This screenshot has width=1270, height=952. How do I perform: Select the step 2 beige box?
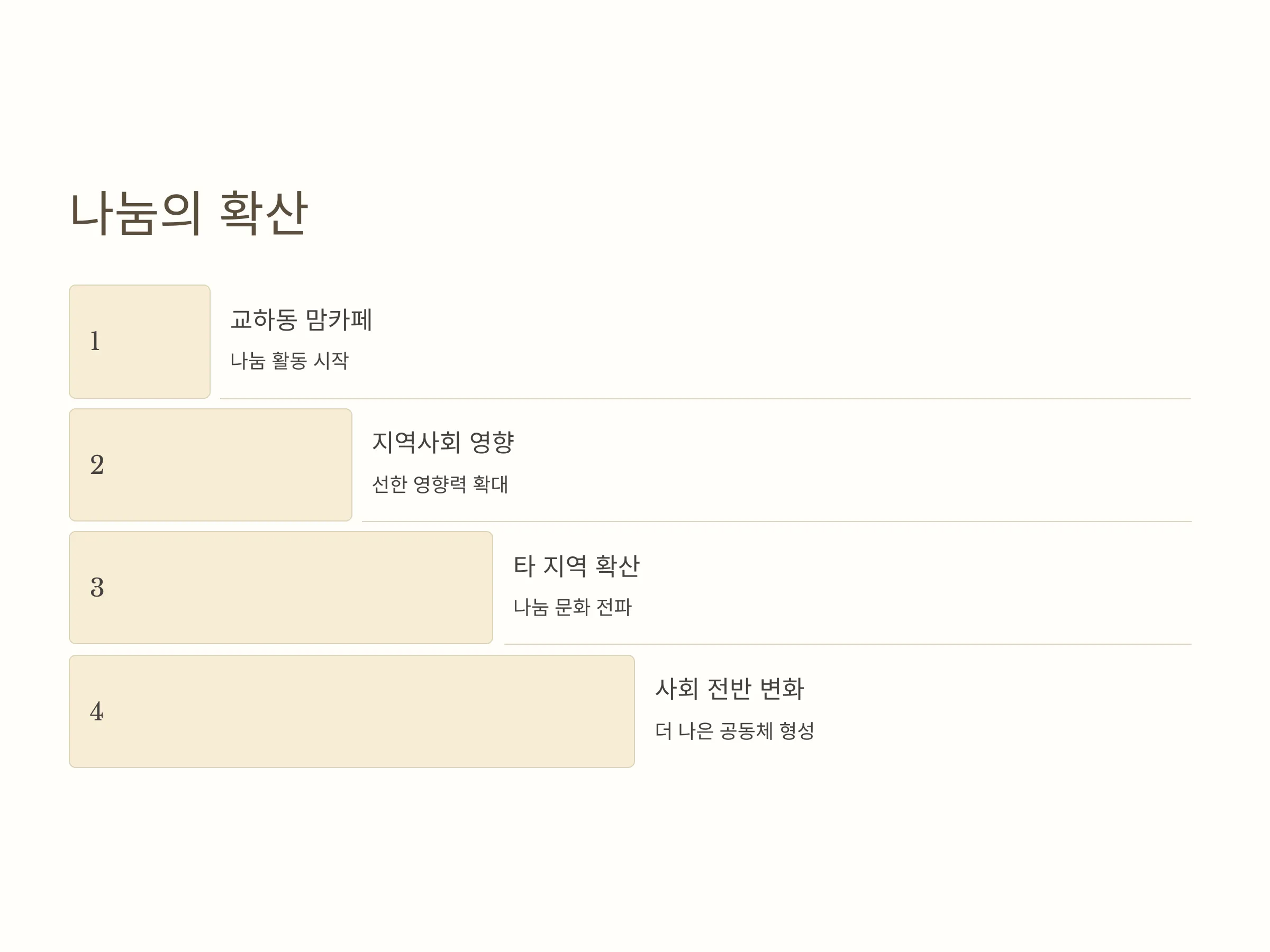(210, 465)
